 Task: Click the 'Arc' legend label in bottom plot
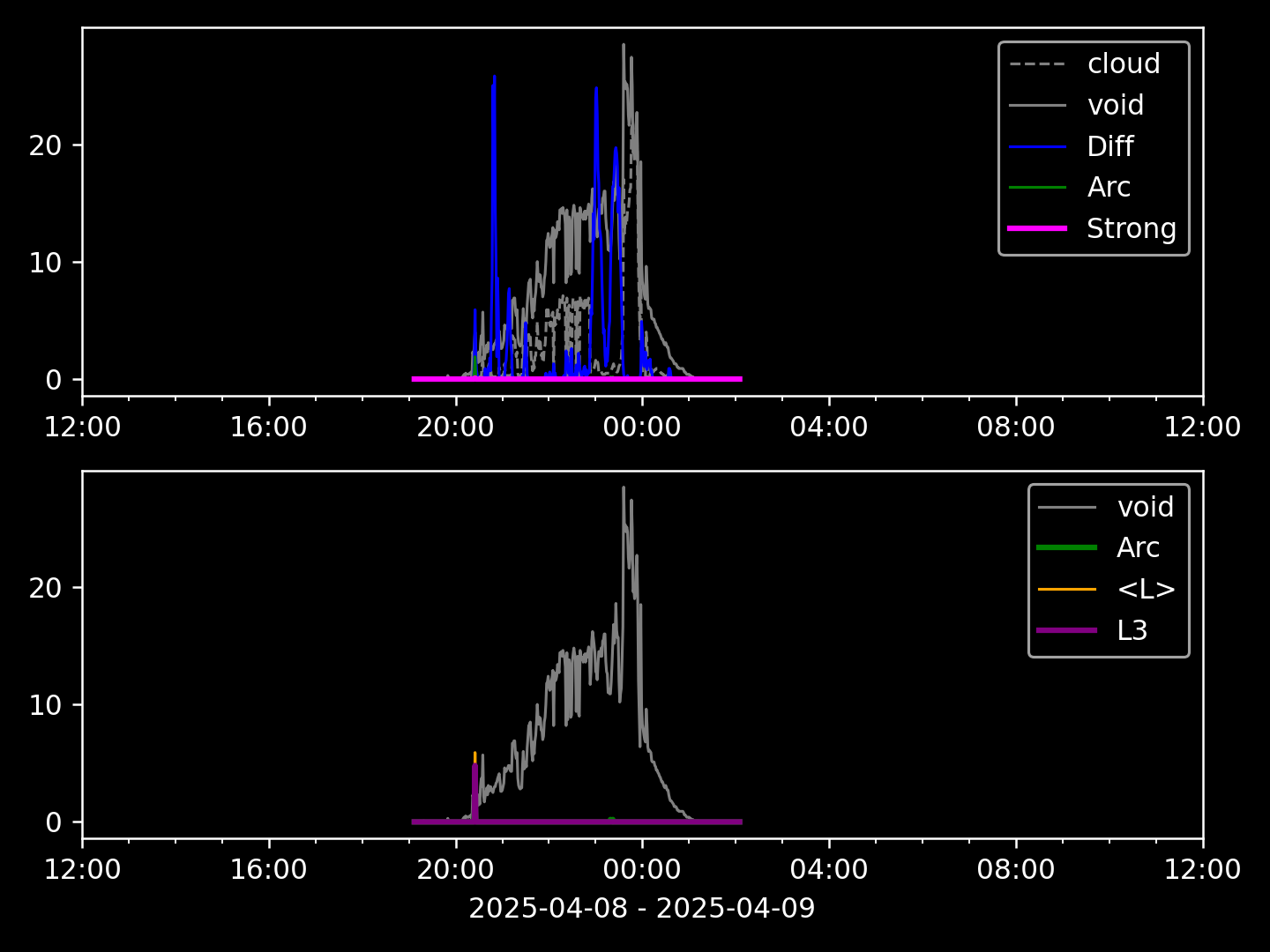1139,548
